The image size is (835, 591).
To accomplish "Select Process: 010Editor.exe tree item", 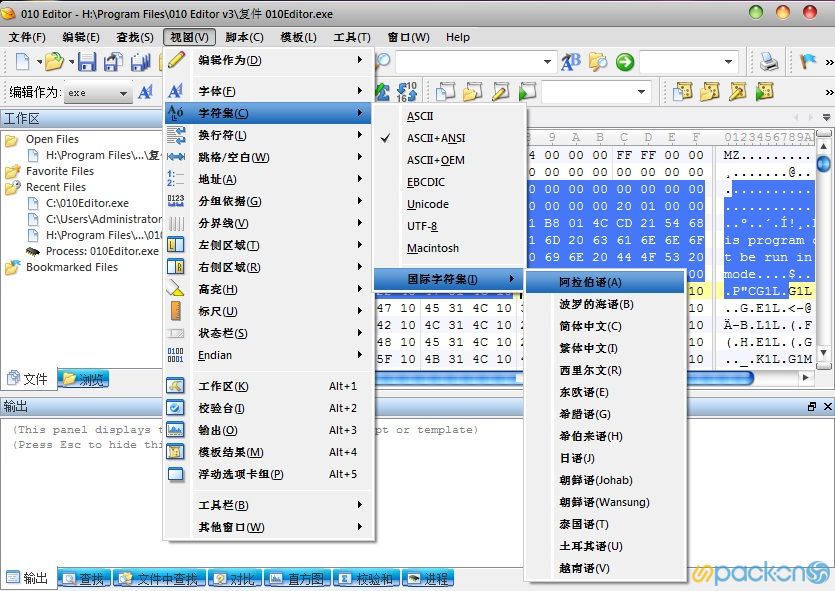I will (102, 251).
